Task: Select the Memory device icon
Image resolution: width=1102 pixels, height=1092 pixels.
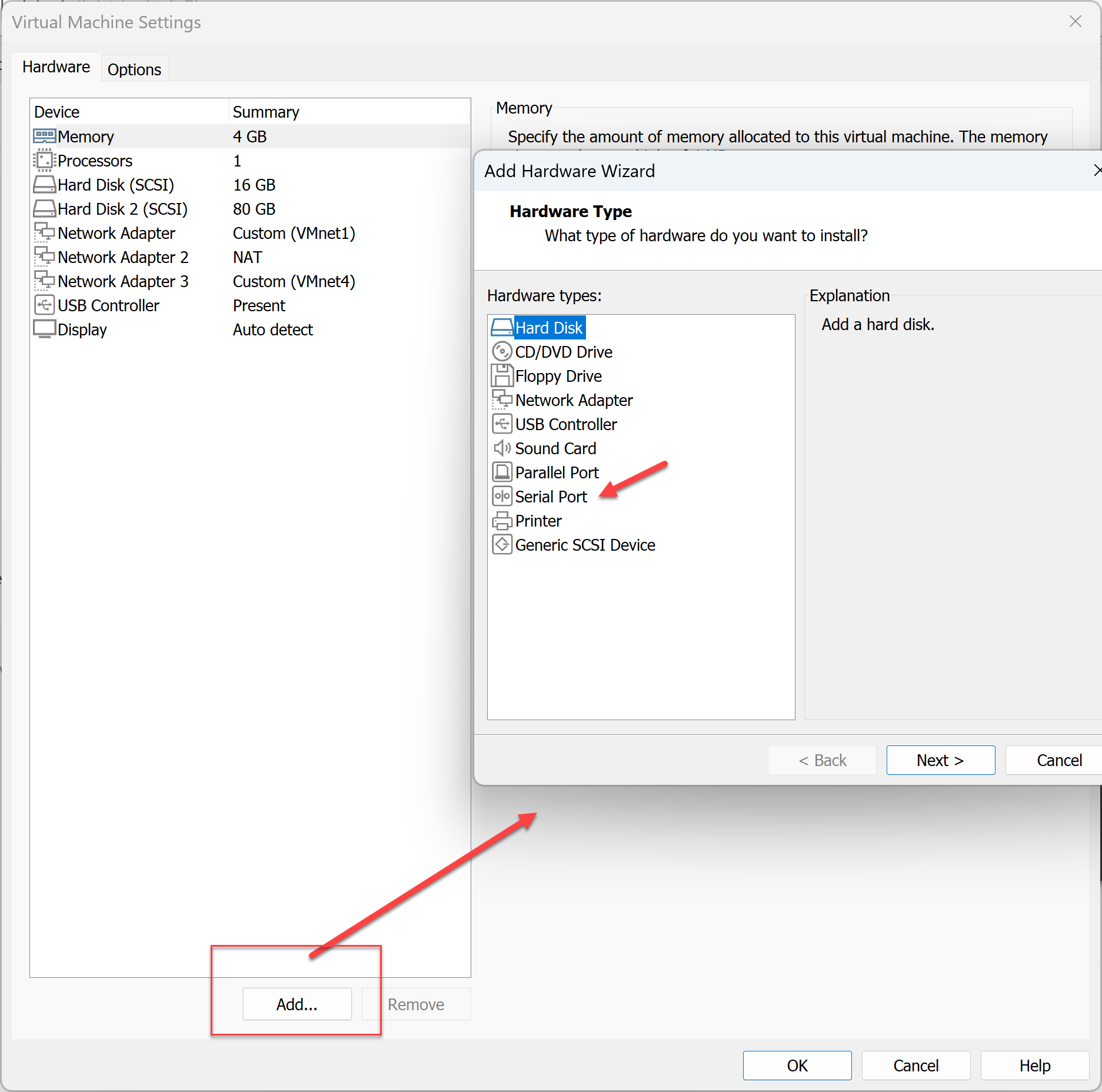Action: pyautogui.click(x=45, y=136)
